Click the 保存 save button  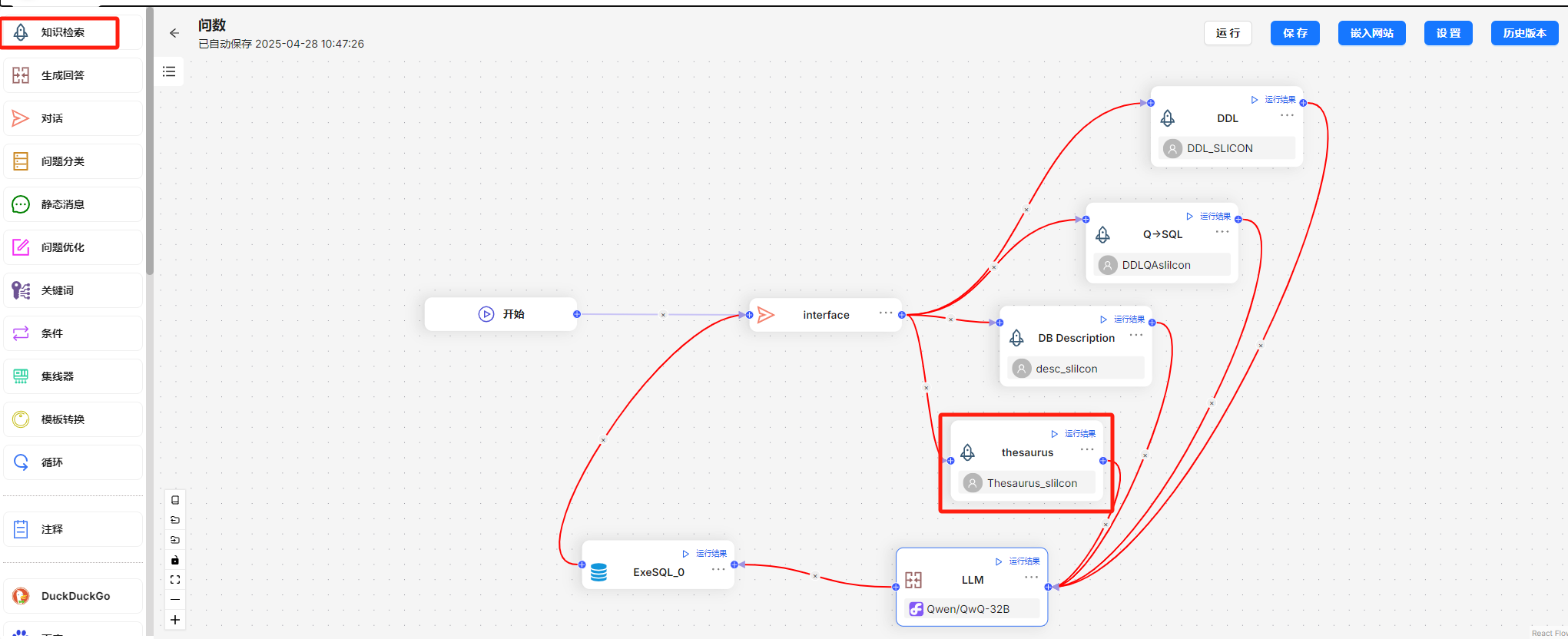click(x=1295, y=33)
